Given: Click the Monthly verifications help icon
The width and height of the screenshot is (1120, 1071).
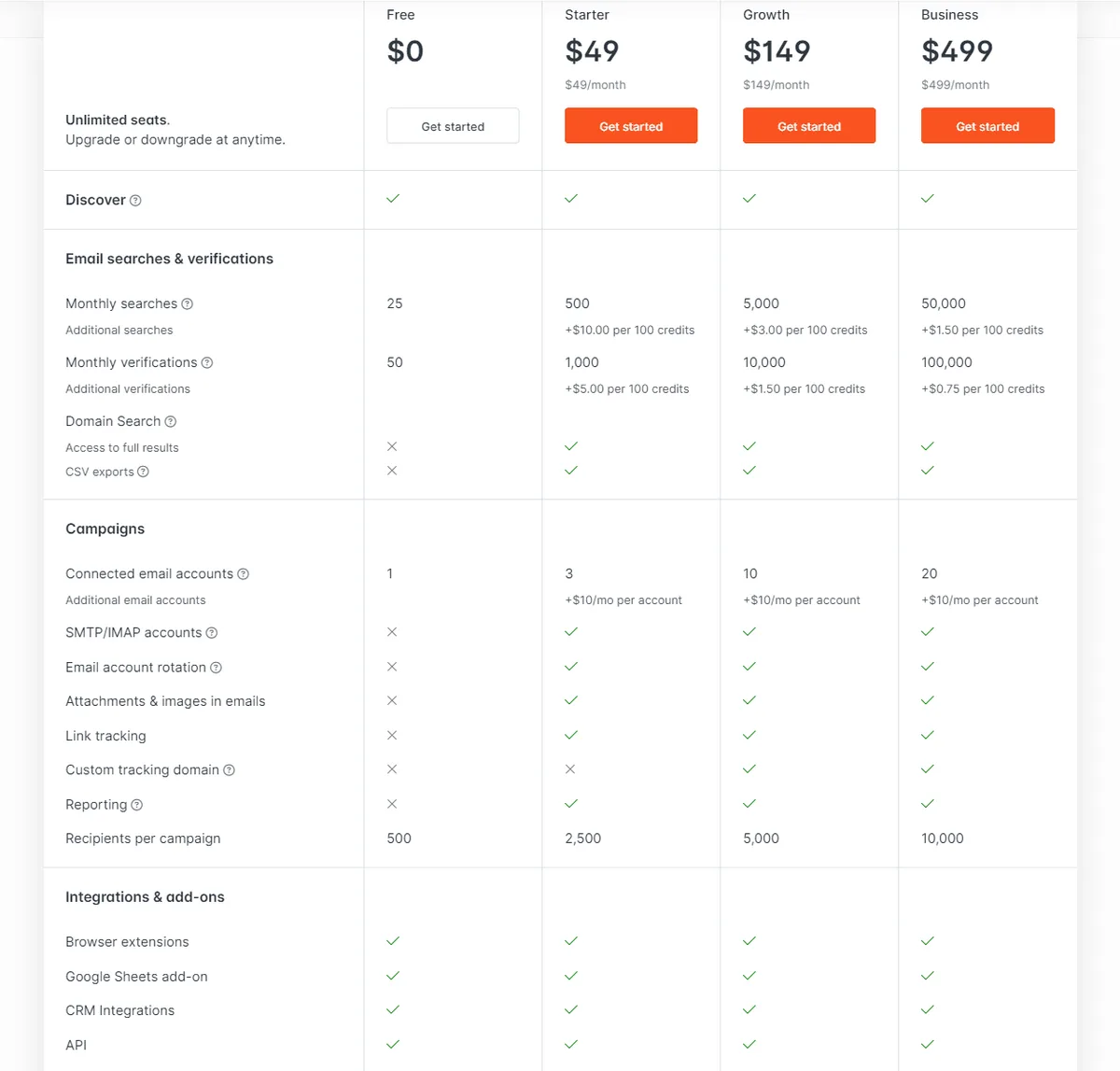Looking at the screenshot, I should [208, 362].
